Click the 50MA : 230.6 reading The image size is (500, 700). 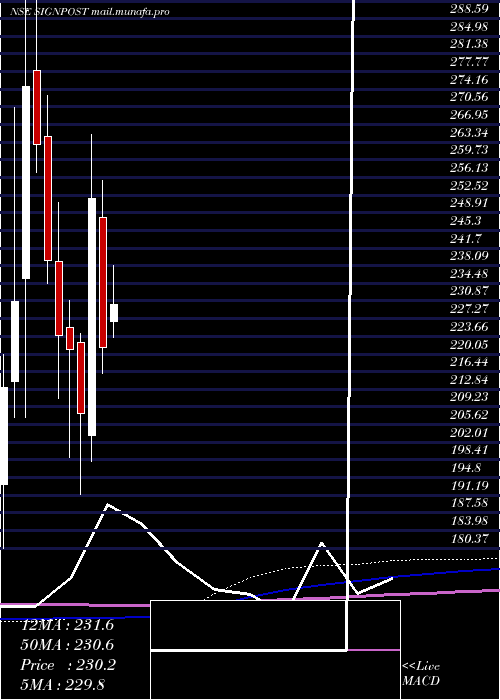tap(67, 645)
